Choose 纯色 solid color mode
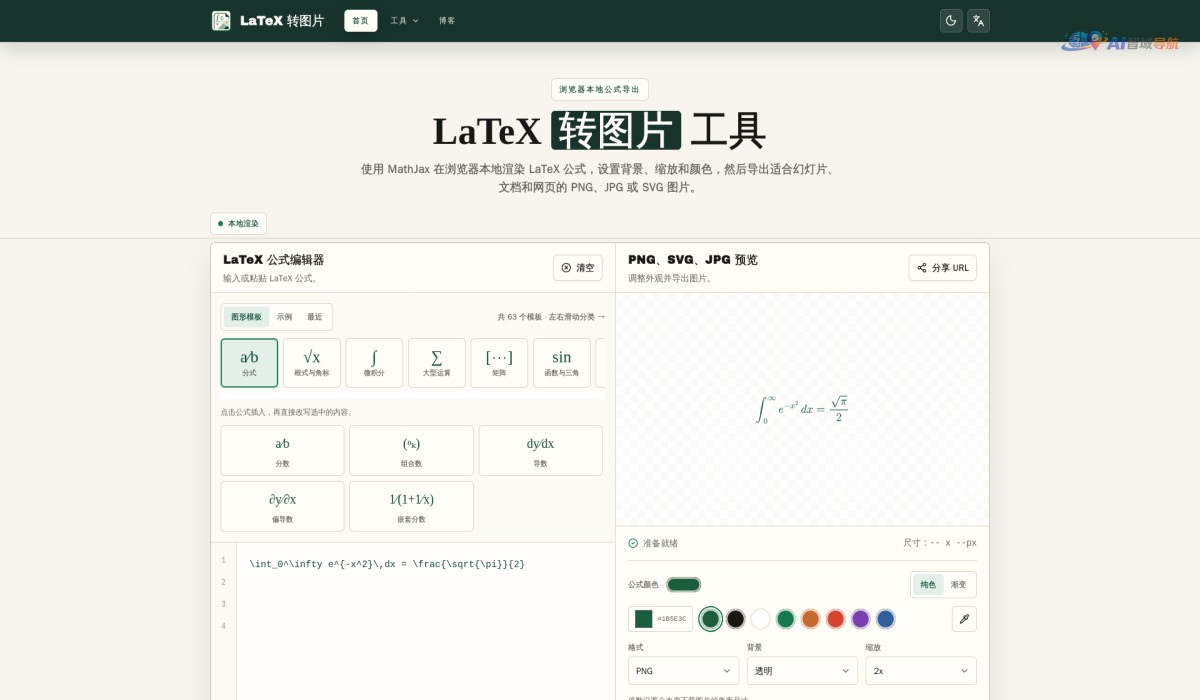The height and width of the screenshot is (700, 1200). click(x=928, y=585)
